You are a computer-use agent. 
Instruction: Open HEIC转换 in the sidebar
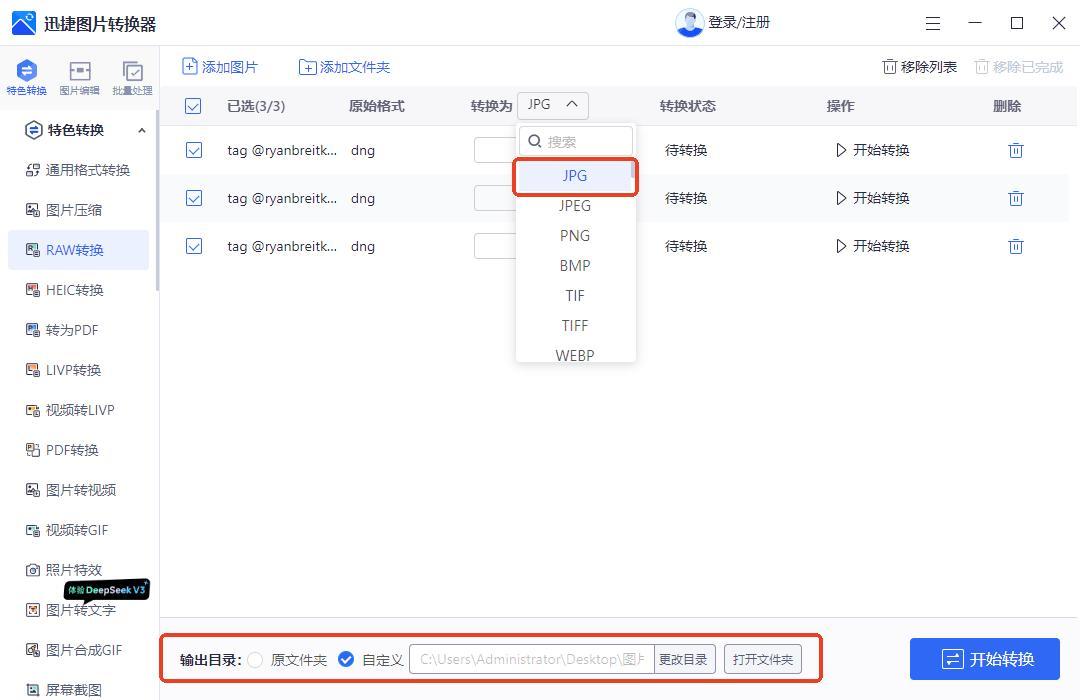75,290
